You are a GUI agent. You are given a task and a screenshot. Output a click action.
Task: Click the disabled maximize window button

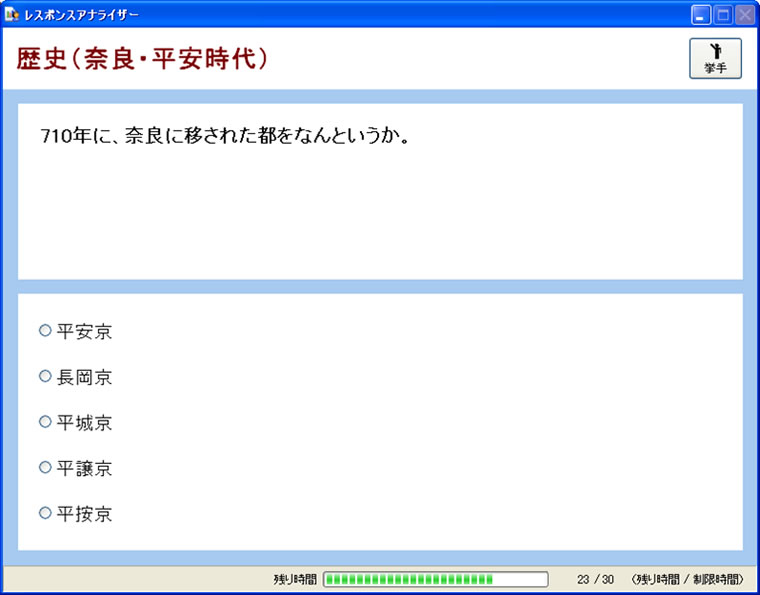coord(723,16)
